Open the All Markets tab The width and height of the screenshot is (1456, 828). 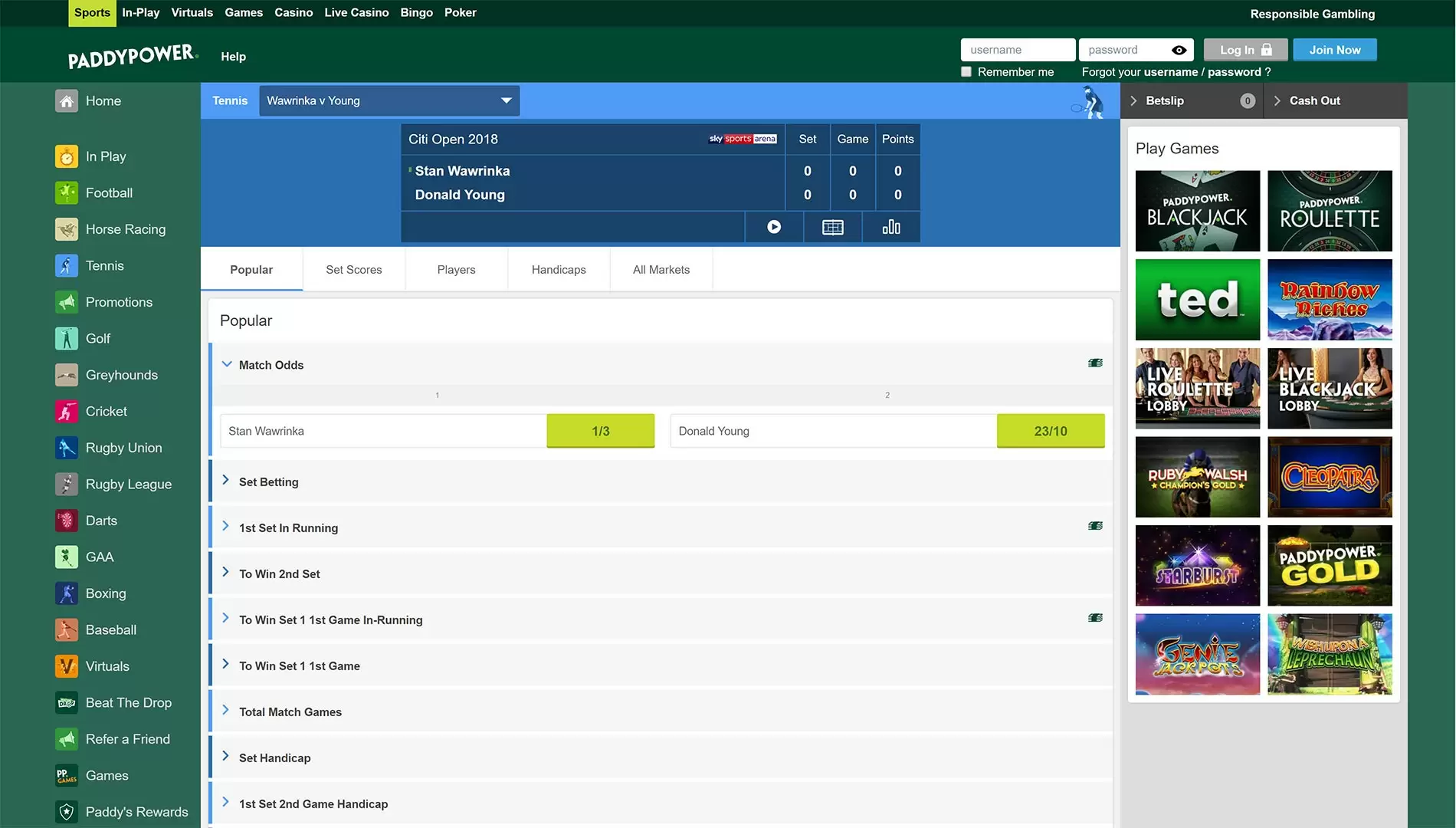coord(661,270)
